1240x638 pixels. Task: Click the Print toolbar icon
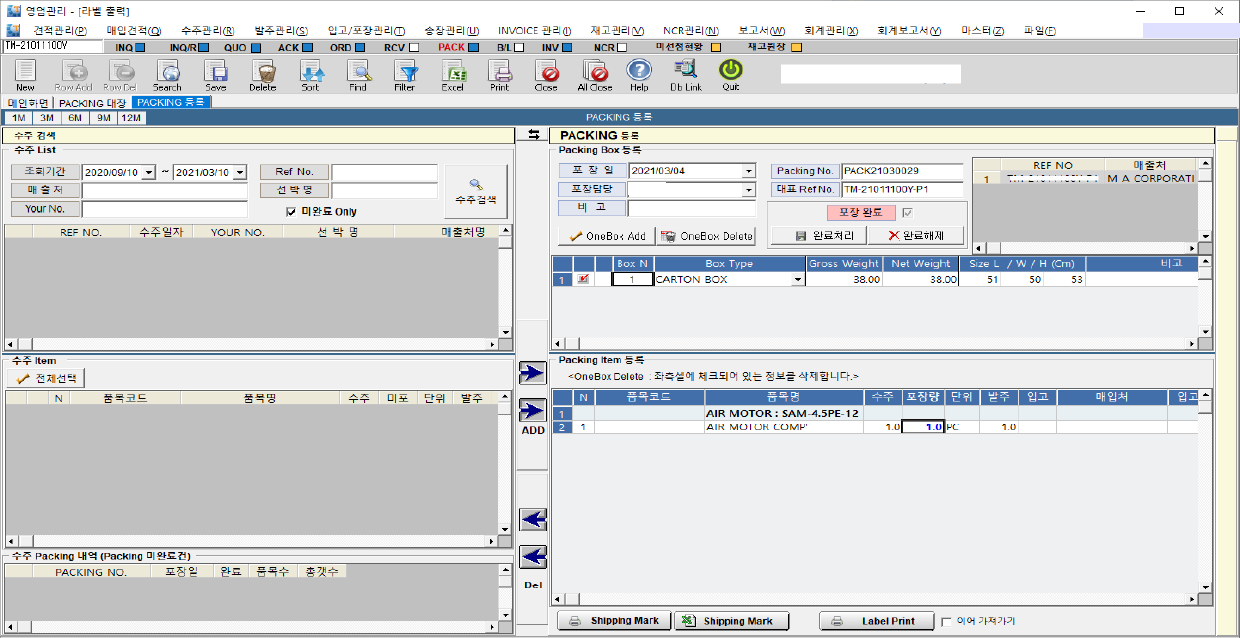500,73
